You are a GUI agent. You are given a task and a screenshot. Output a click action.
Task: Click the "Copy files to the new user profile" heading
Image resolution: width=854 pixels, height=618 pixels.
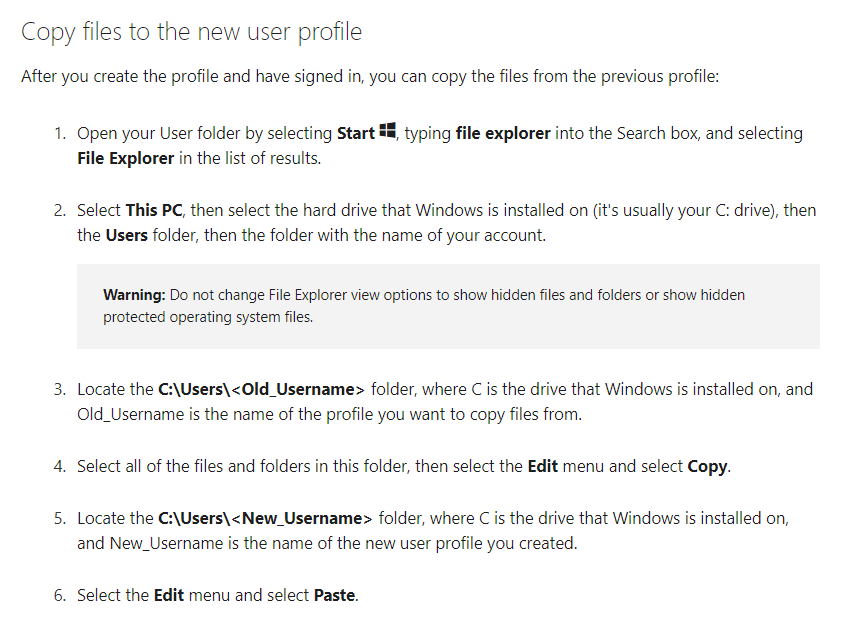(191, 32)
